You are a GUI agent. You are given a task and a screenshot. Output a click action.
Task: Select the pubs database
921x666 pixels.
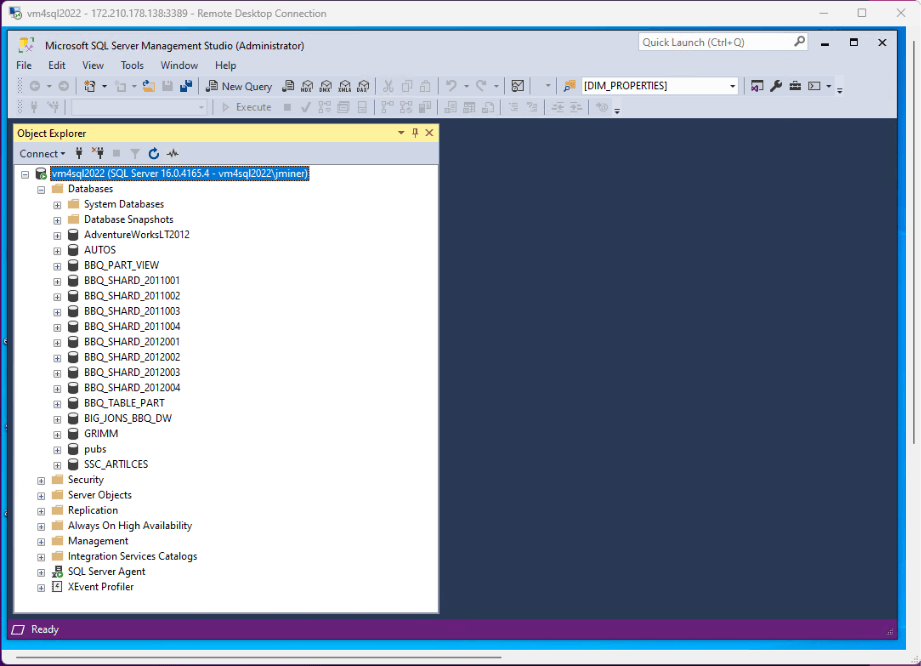pos(95,449)
